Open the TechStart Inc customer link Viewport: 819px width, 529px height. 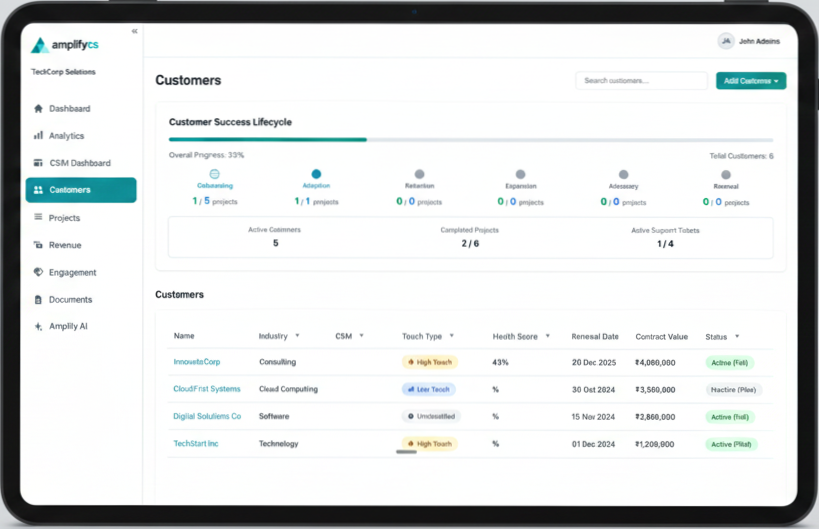pos(196,443)
